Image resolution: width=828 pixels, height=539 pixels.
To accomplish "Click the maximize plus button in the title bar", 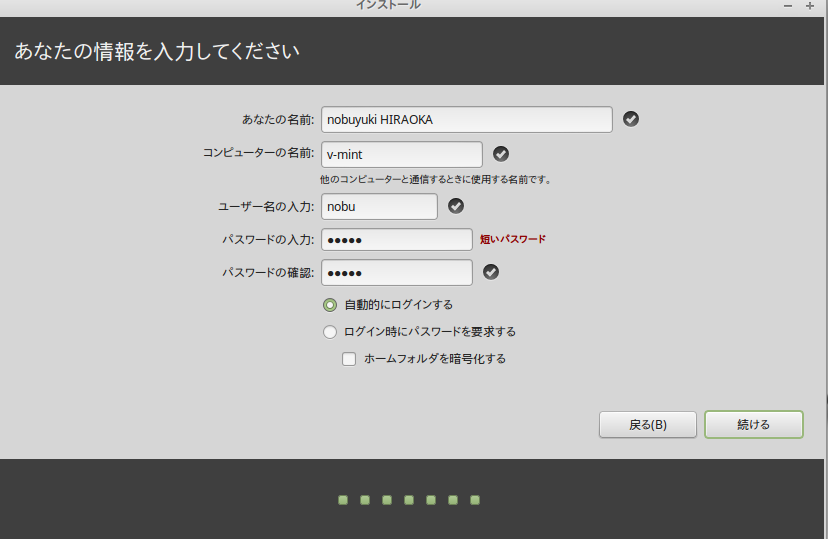I will [810, 6].
